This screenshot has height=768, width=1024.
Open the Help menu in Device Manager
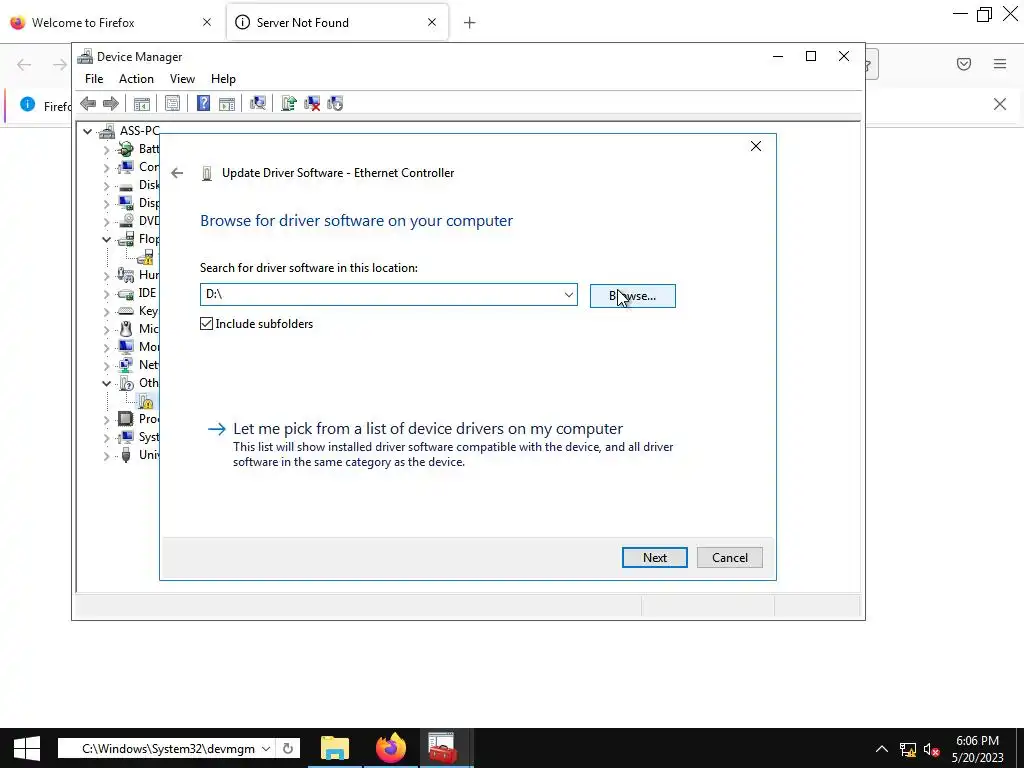(223, 79)
